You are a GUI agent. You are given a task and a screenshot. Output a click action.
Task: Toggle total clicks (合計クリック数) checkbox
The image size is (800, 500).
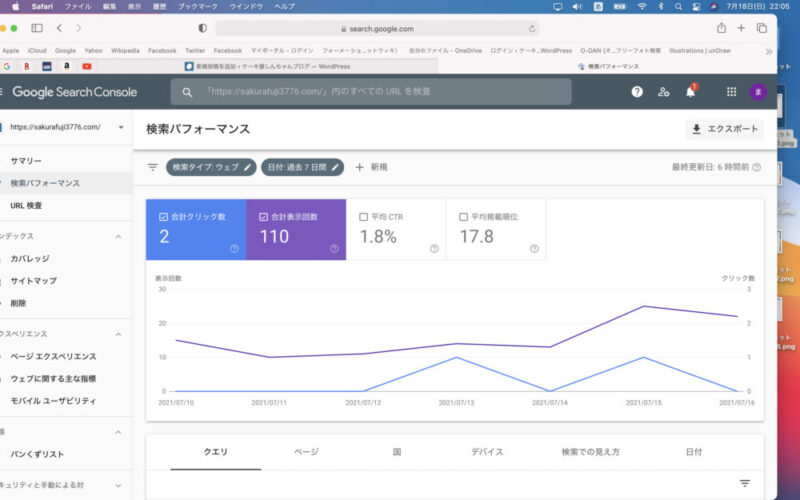tap(163, 217)
